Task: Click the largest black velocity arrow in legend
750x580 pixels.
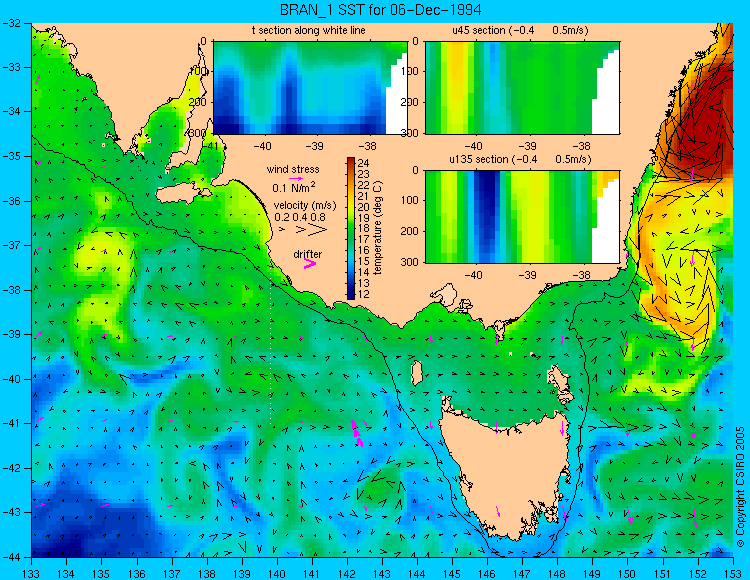Action: [x=317, y=230]
